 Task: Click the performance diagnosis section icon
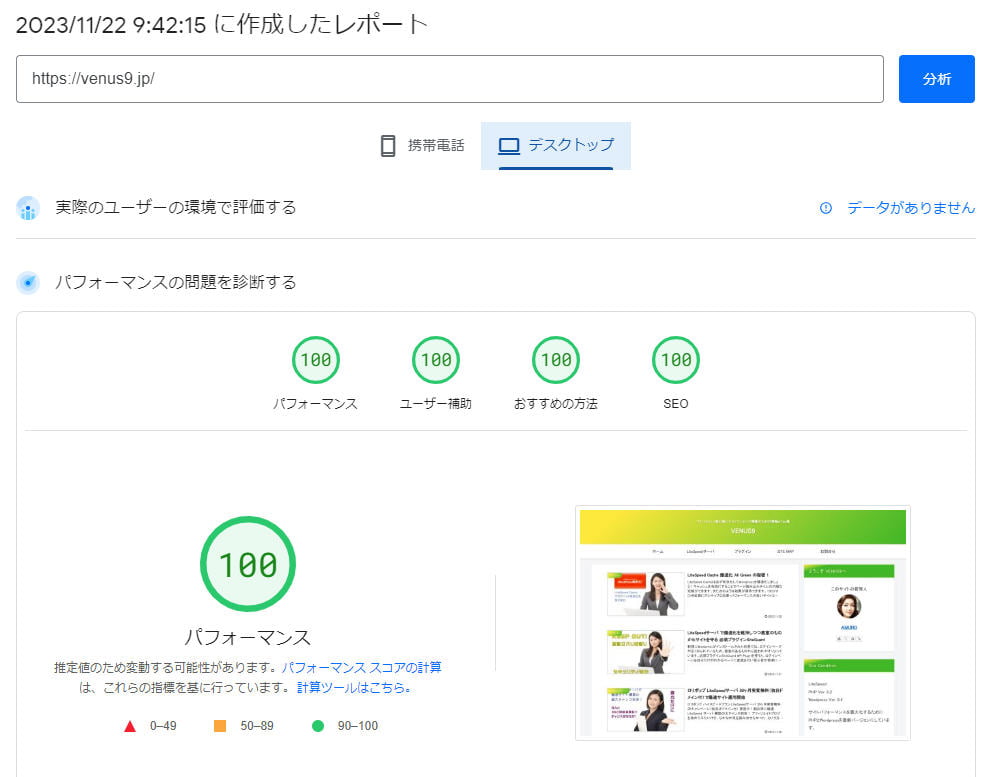coord(29,283)
